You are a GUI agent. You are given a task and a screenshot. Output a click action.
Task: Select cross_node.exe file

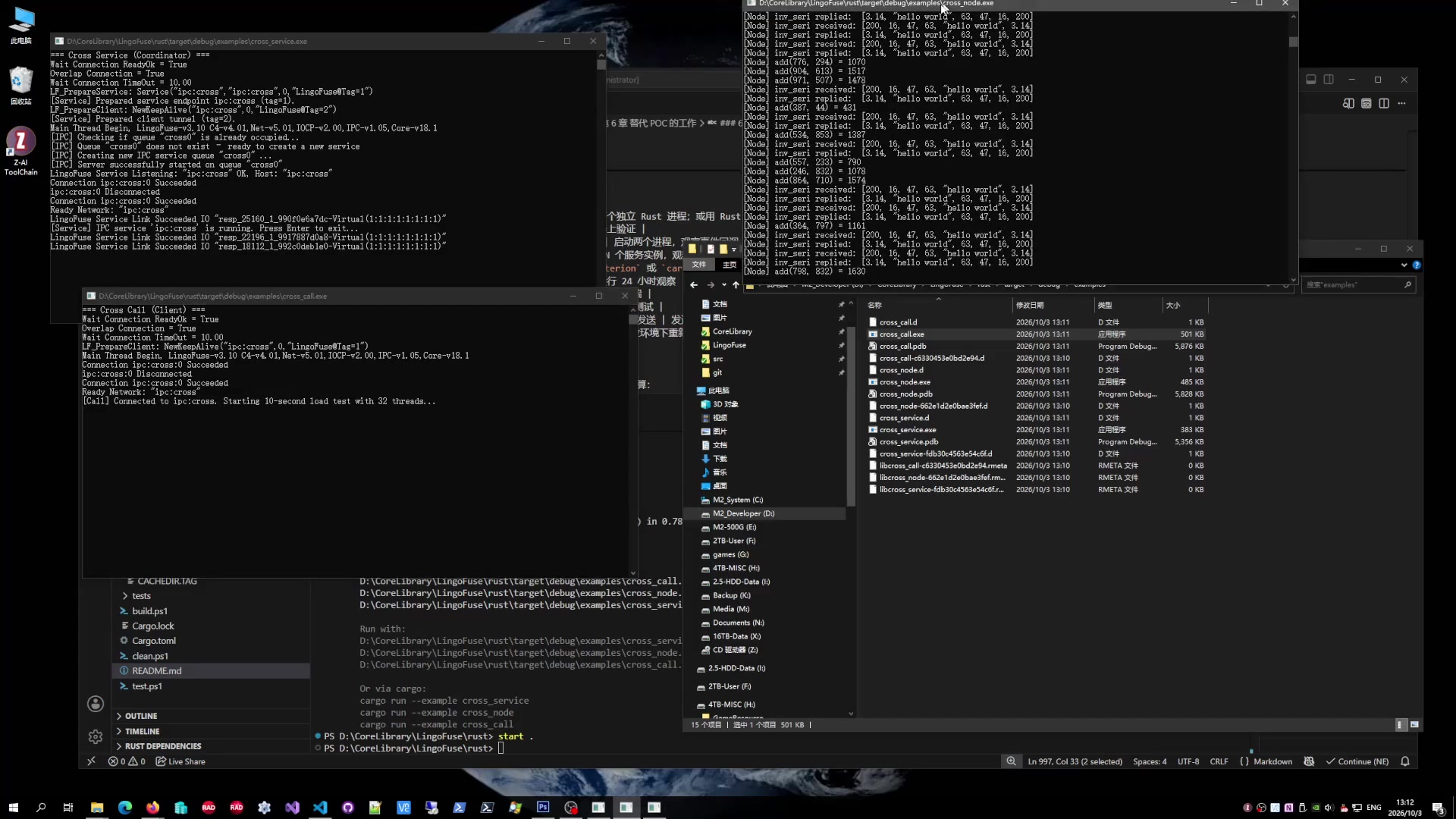905,382
